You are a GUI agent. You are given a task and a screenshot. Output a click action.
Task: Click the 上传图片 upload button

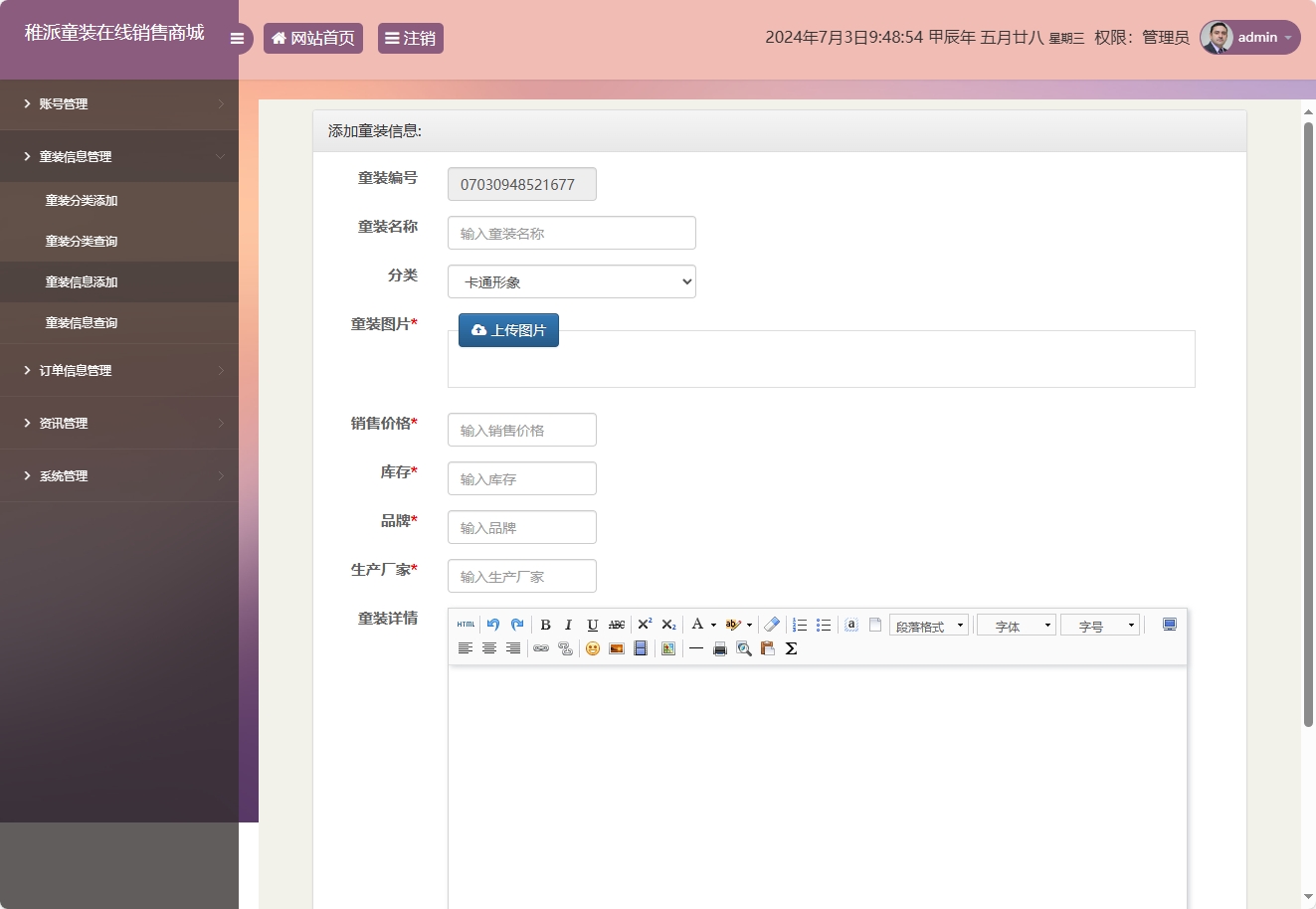(508, 329)
